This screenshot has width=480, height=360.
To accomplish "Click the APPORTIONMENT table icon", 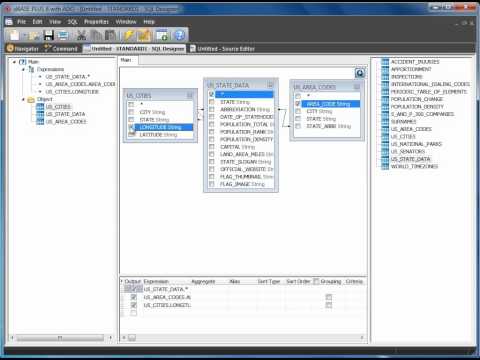I will tap(385, 69).
